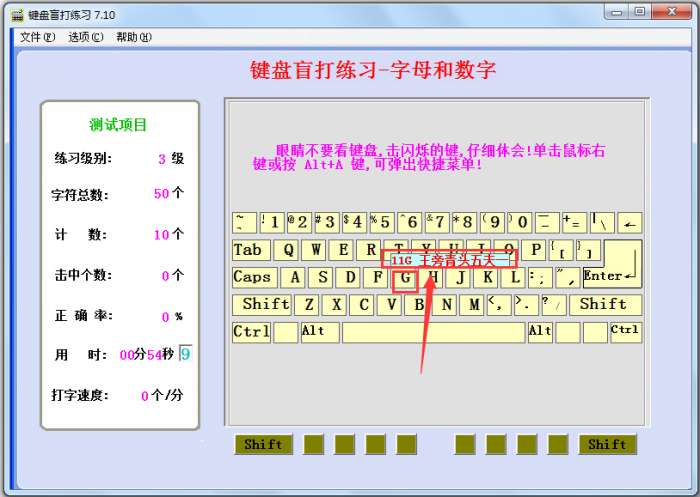Click the 字符总数 value 50个
The height and width of the screenshot is (497, 700).
pos(169,193)
